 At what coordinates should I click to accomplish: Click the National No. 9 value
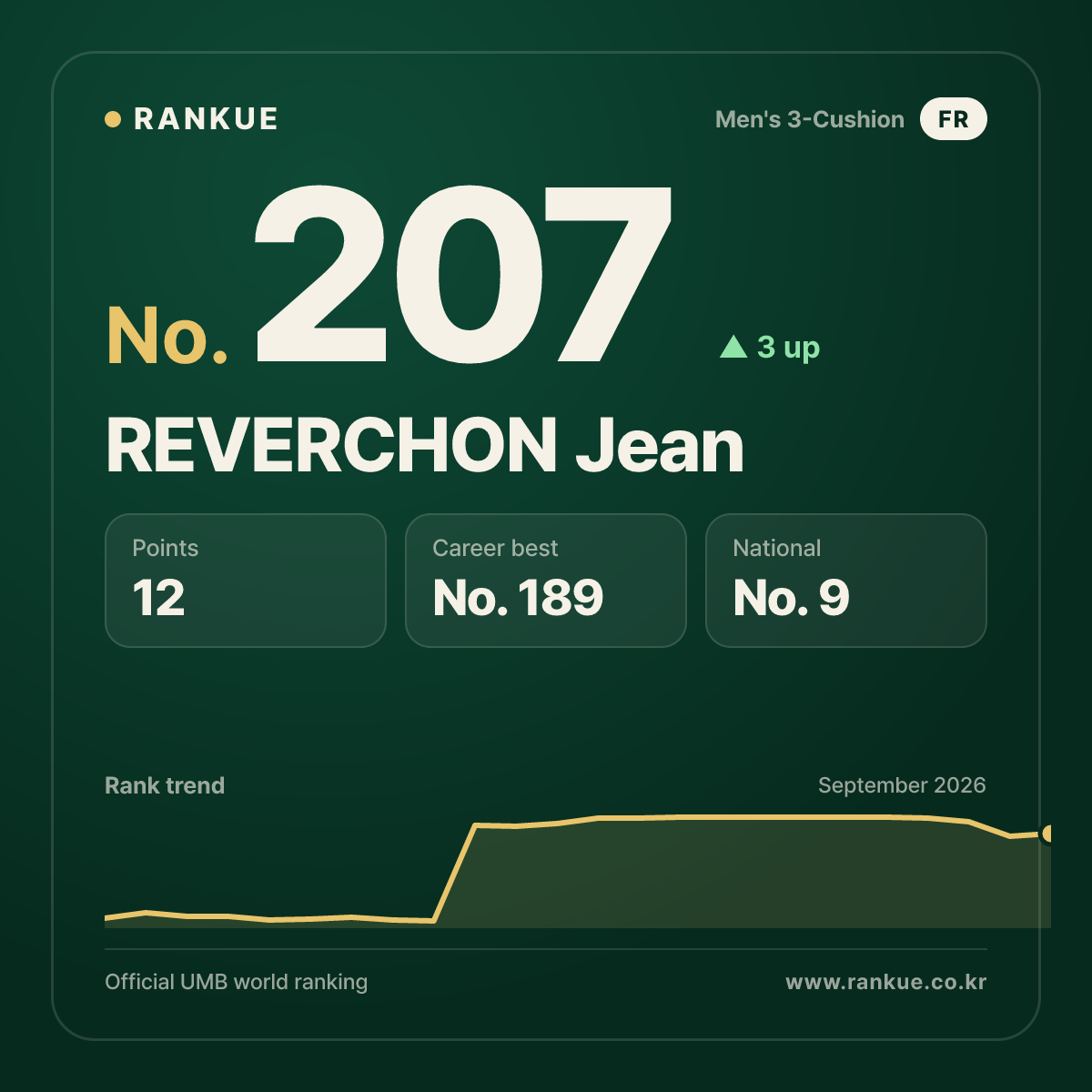791,598
